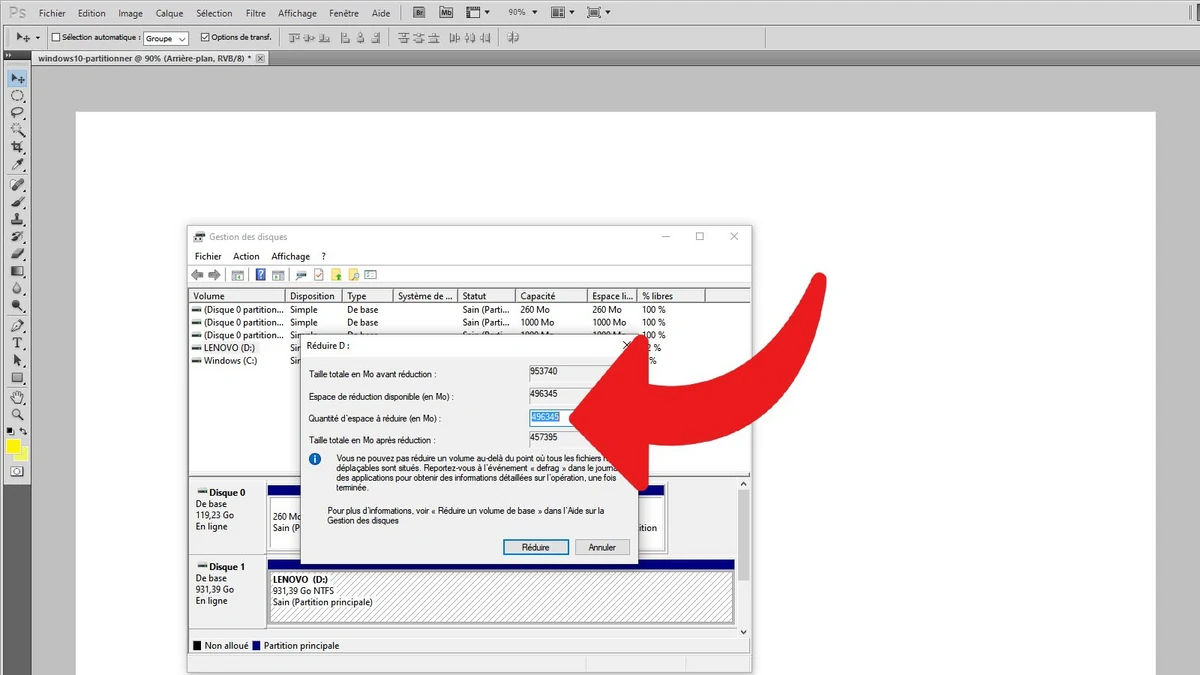
Task: Click the Réduire button
Action: (x=535, y=547)
